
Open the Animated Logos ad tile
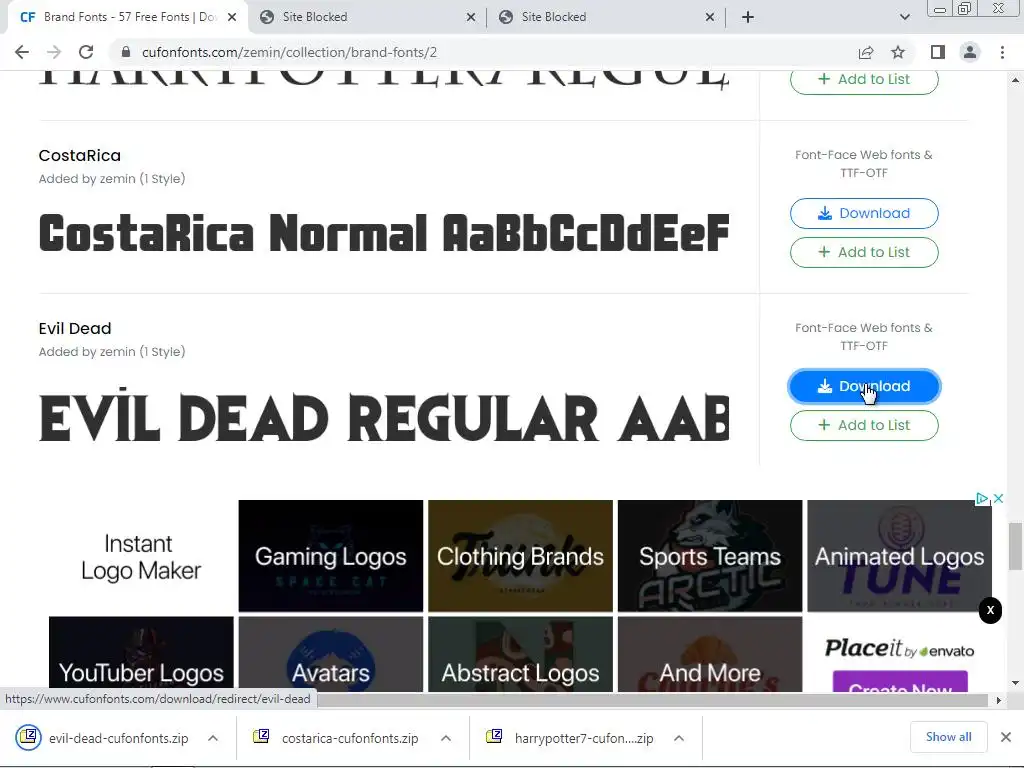[899, 556]
